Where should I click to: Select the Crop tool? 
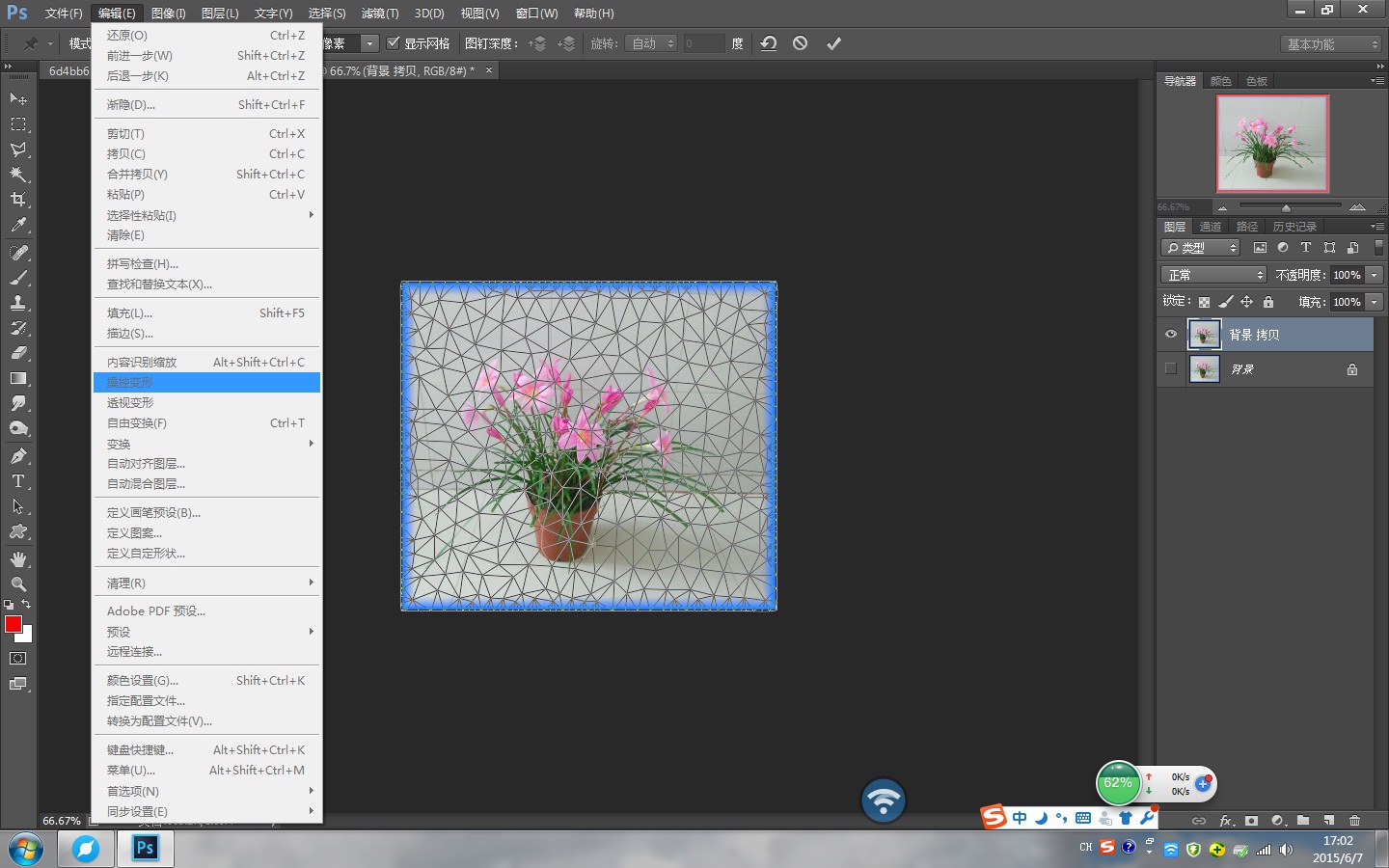pyautogui.click(x=18, y=200)
